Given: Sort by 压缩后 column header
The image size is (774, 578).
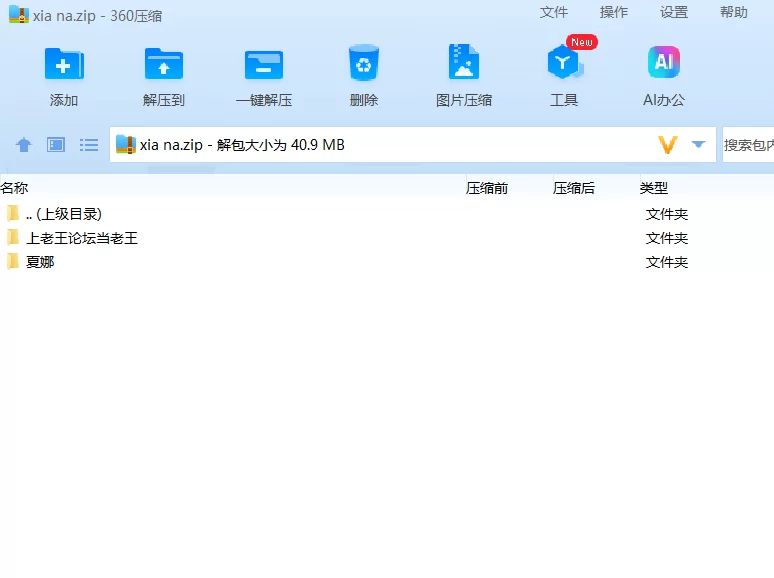Looking at the screenshot, I should [574, 188].
